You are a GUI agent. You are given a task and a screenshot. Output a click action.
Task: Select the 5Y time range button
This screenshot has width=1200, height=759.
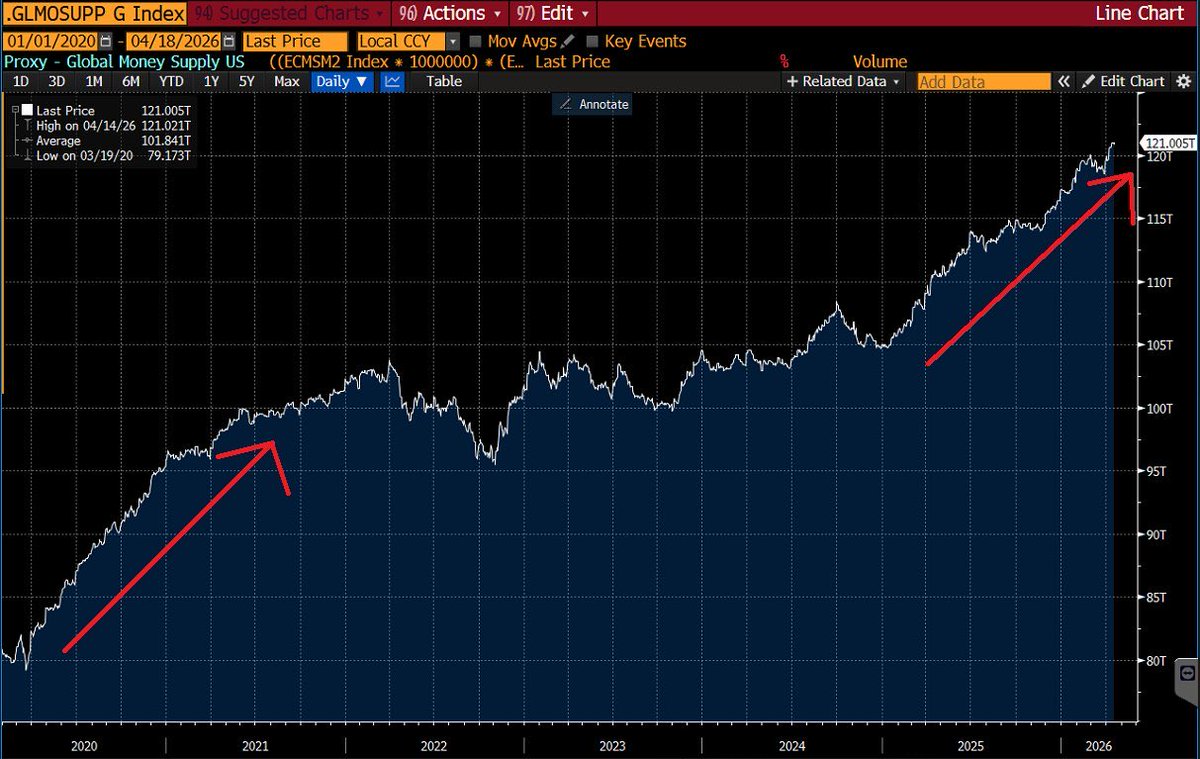(246, 82)
